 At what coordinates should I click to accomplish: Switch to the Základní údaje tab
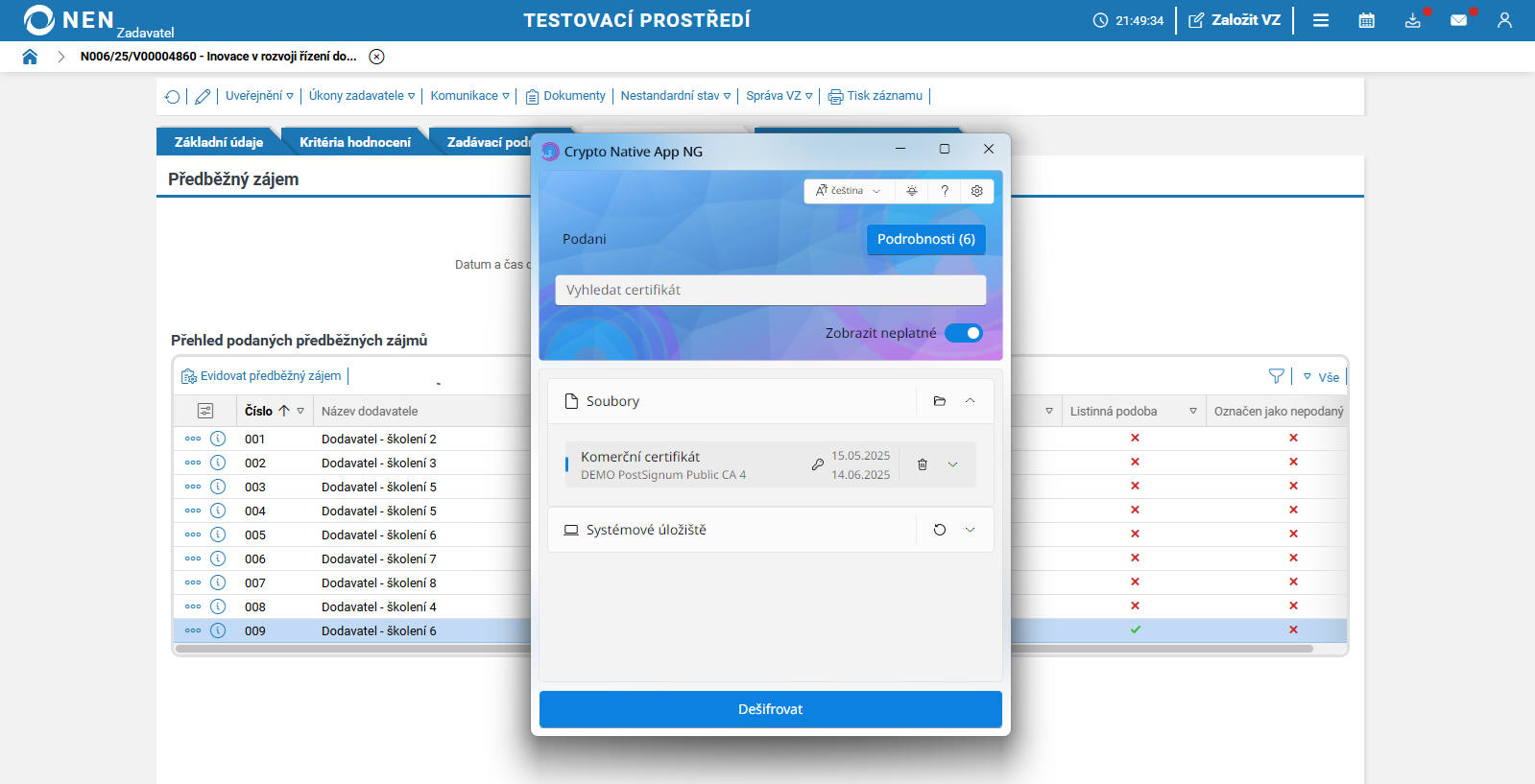[x=219, y=142]
